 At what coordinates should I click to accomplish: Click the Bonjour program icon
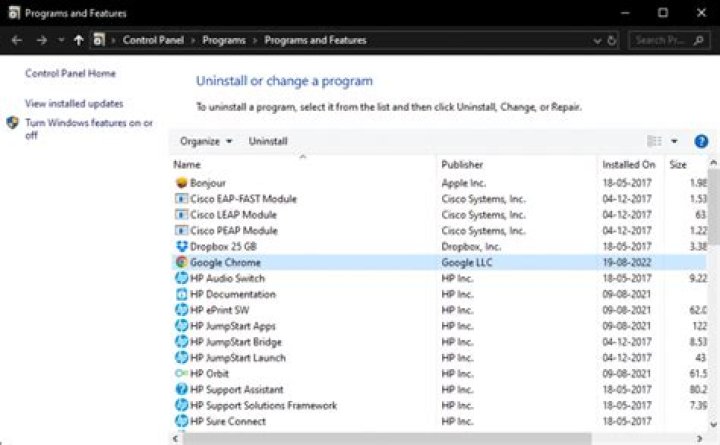(x=181, y=183)
